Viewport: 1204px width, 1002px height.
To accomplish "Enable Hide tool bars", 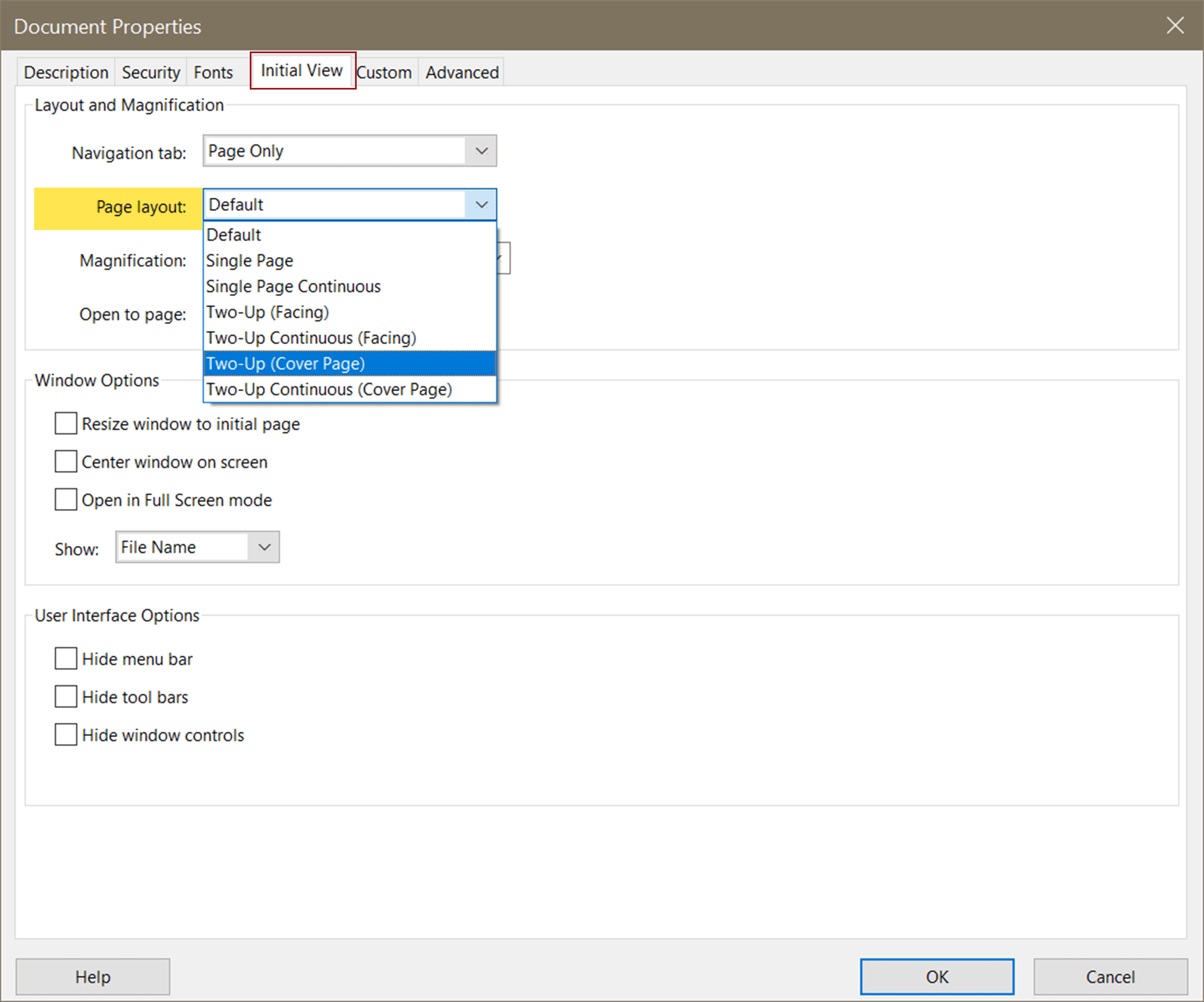I will [x=66, y=696].
